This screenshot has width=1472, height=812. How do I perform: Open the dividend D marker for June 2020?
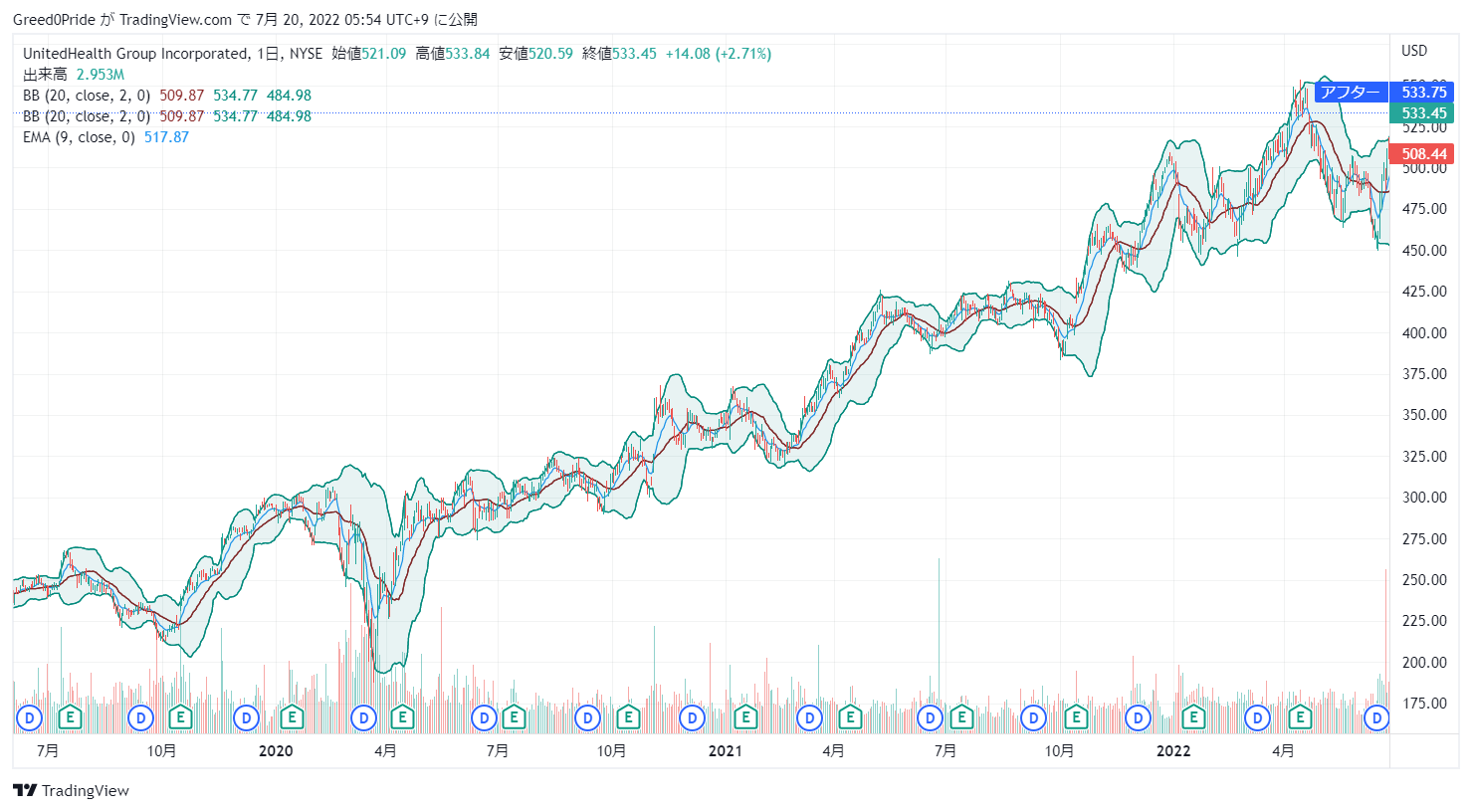click(484, 717)
